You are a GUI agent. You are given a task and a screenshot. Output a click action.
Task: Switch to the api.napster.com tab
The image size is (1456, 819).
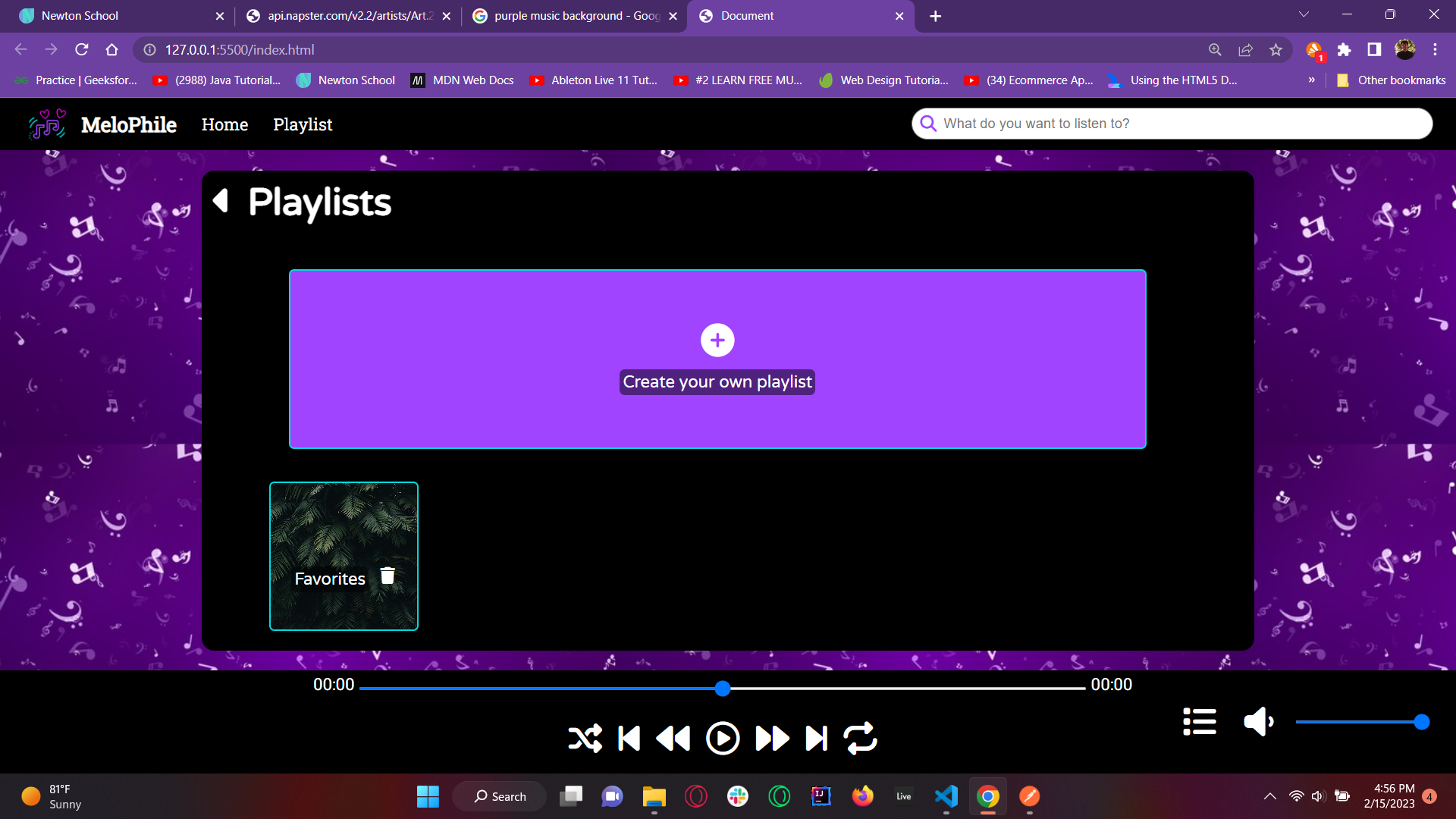point(349,16)
